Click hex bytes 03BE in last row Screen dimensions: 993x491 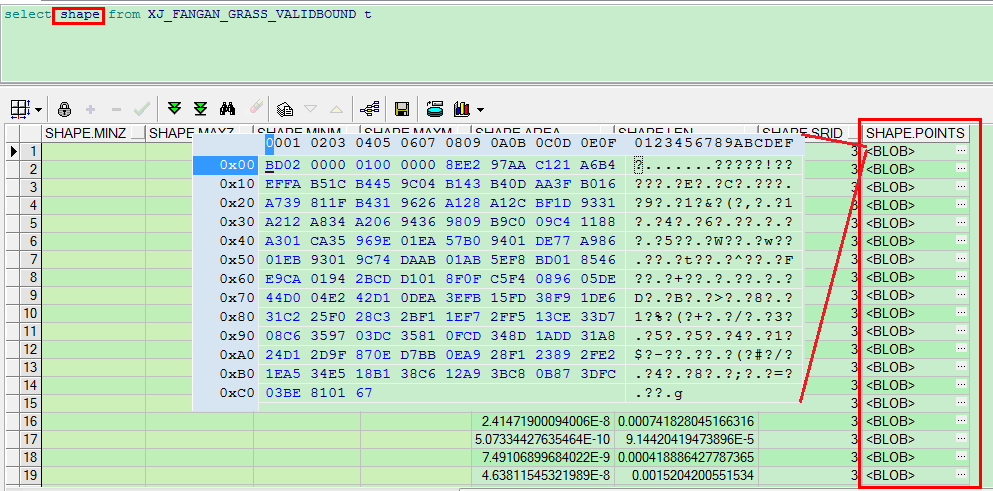(282, 393)
